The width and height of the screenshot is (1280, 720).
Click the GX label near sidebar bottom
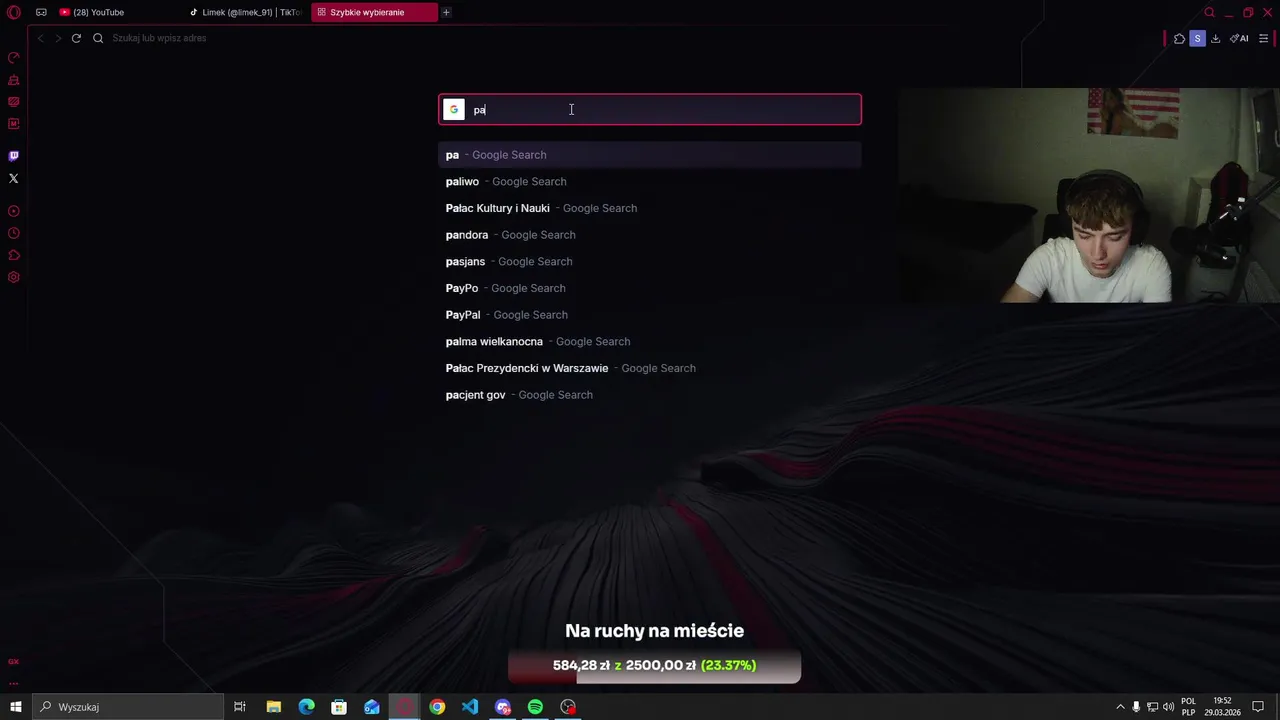[14, 661]
